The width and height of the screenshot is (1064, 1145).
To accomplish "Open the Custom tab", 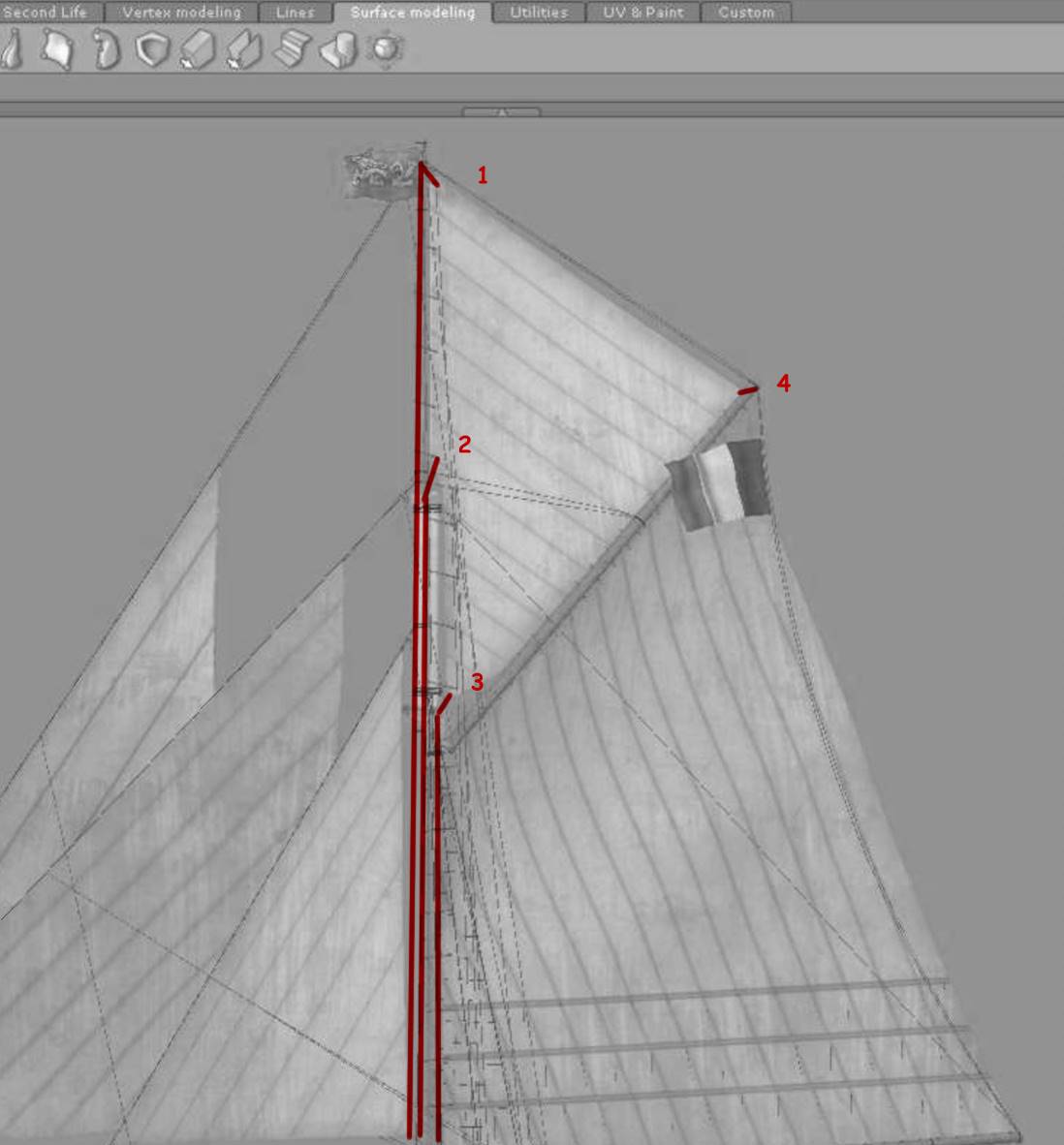I will pyautogui.click(x=746, y=12).
